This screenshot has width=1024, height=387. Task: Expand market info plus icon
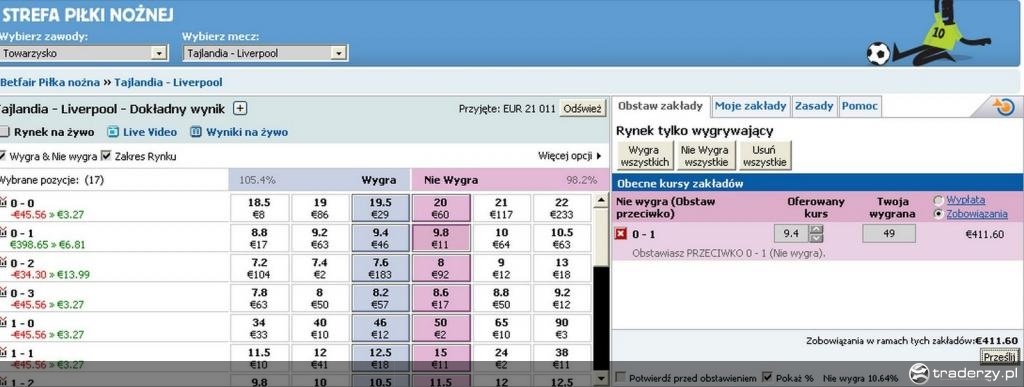pos(240,108)
